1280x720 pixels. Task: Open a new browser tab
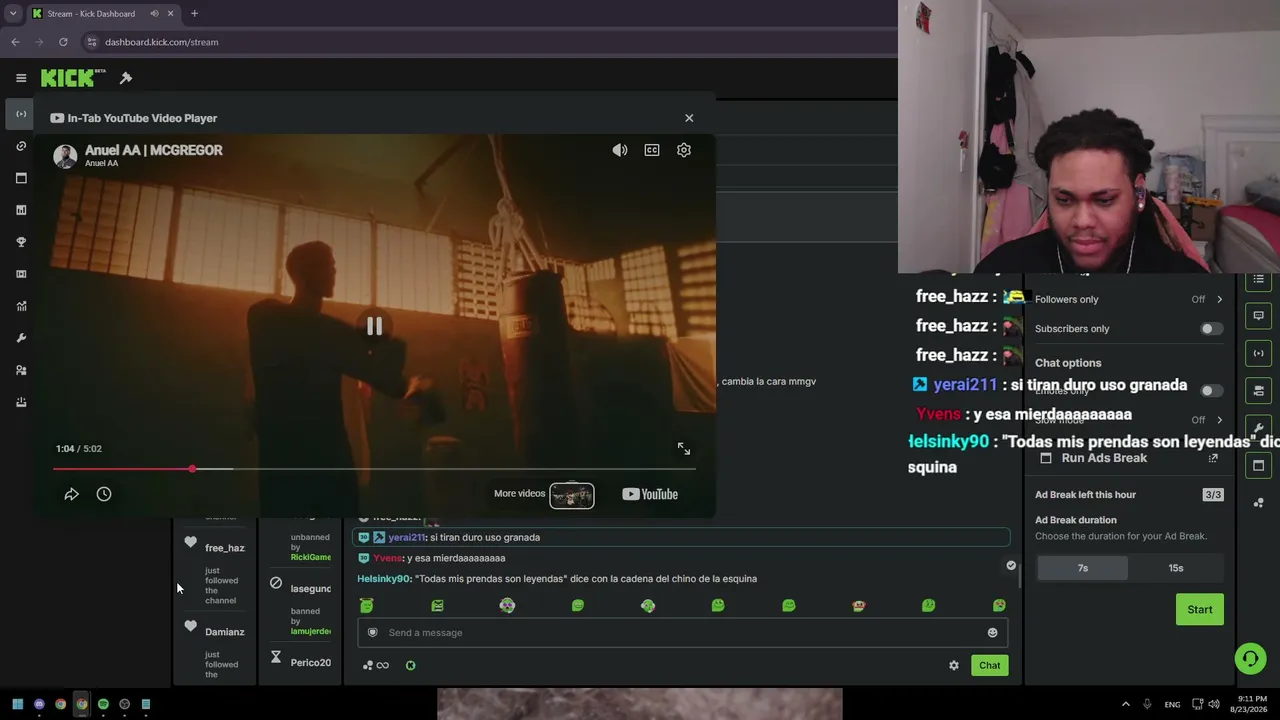(194, 14)
